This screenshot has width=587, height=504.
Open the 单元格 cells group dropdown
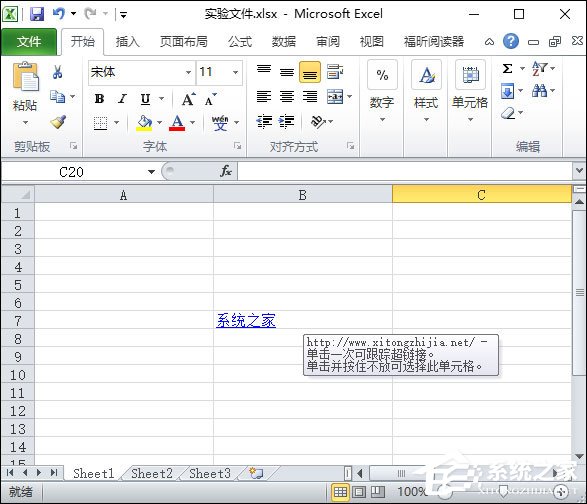pos(471,119)
